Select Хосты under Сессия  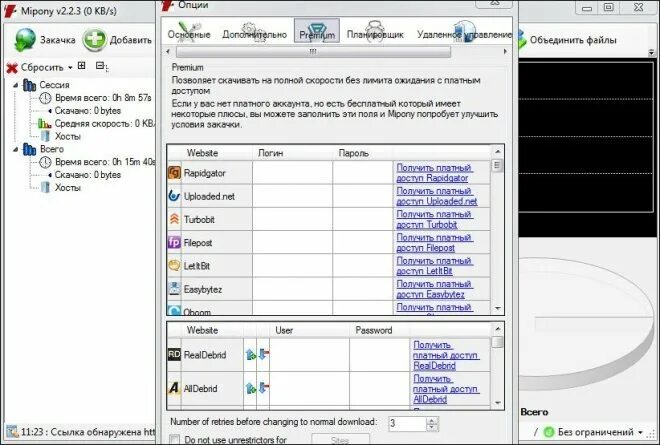67,136
